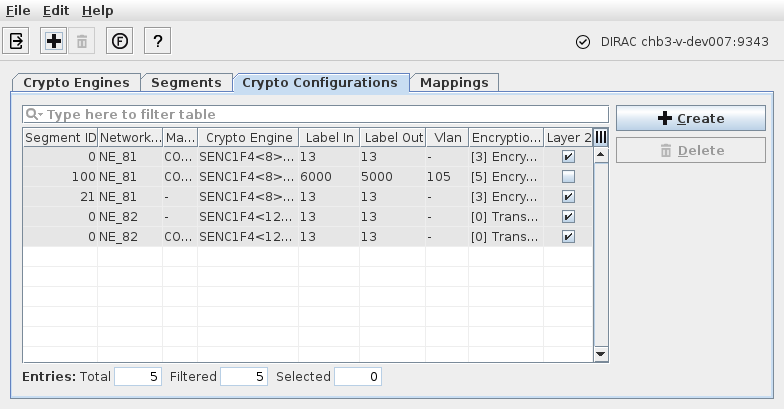Click the table scrollbar down arrow
Screen dimensions: 784x409
[x=601, y=354]
